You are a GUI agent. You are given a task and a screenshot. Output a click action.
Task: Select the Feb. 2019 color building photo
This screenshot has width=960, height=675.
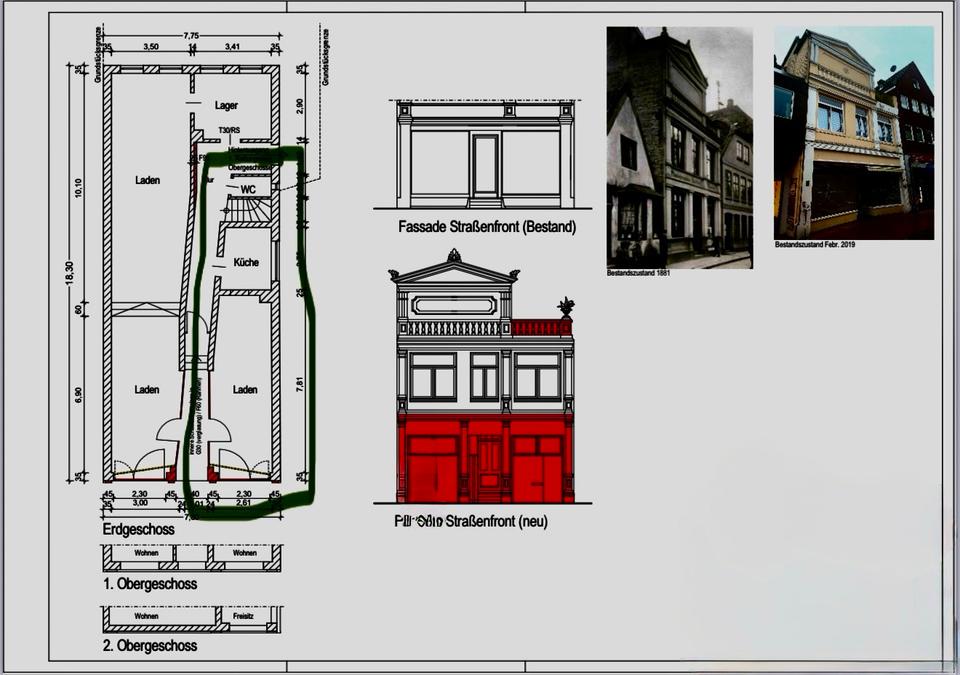tap(853, 132)
